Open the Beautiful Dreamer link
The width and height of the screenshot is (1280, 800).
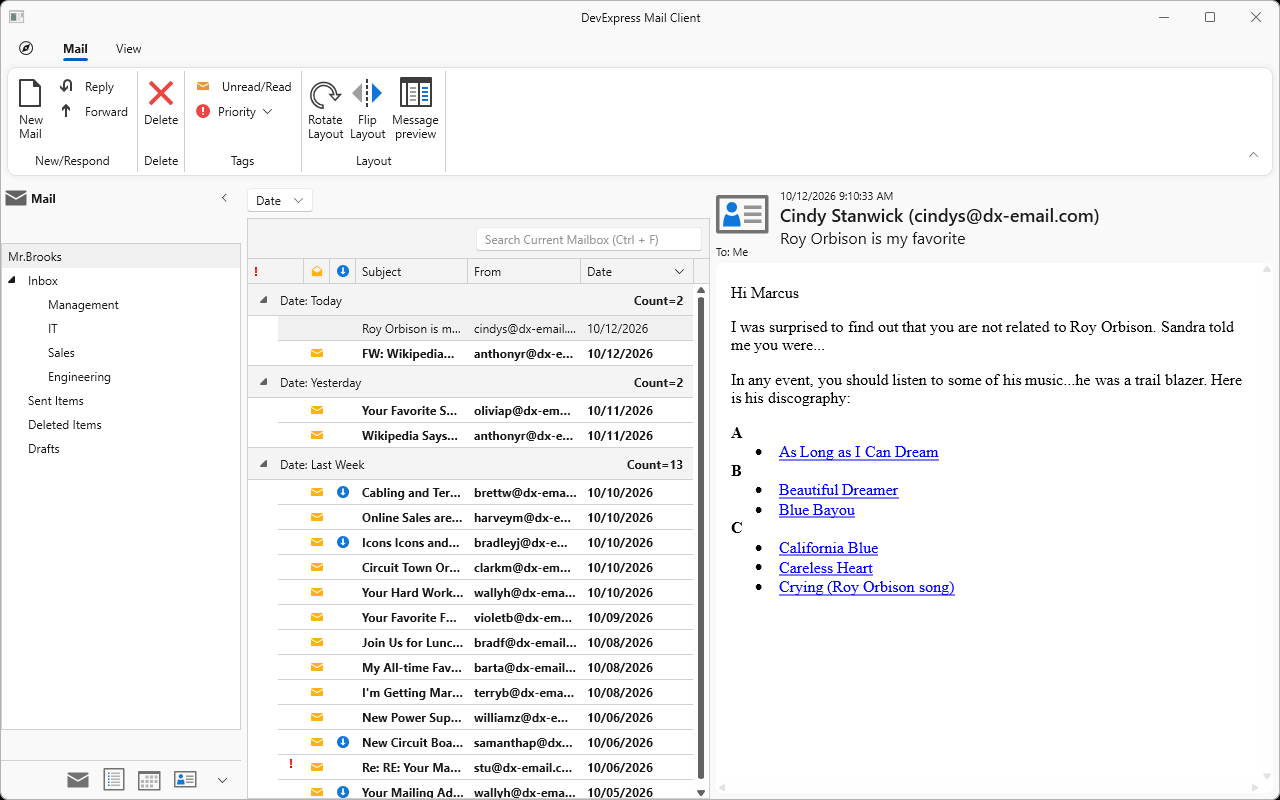[838, 490]
